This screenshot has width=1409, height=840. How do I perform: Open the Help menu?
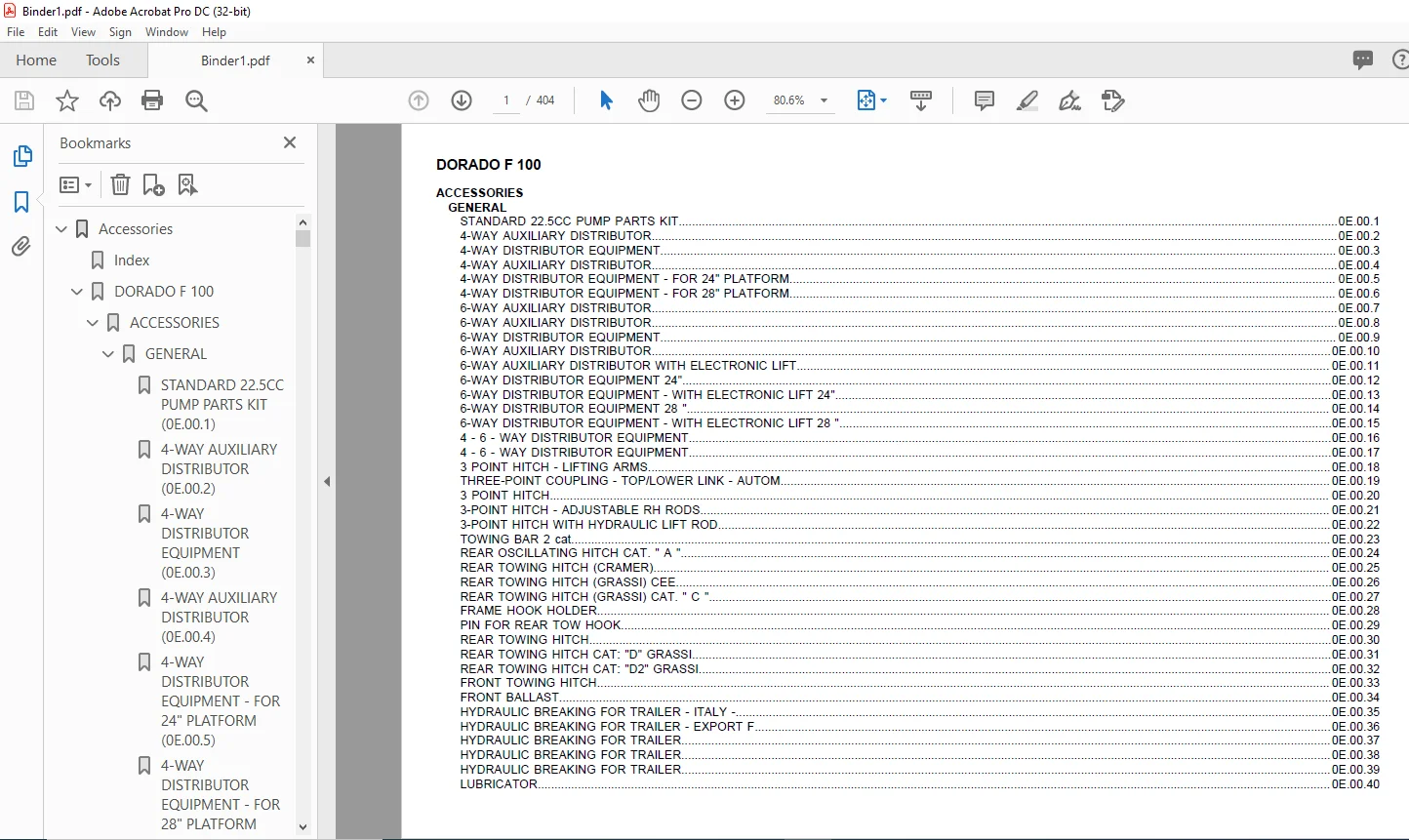point(214,32)
